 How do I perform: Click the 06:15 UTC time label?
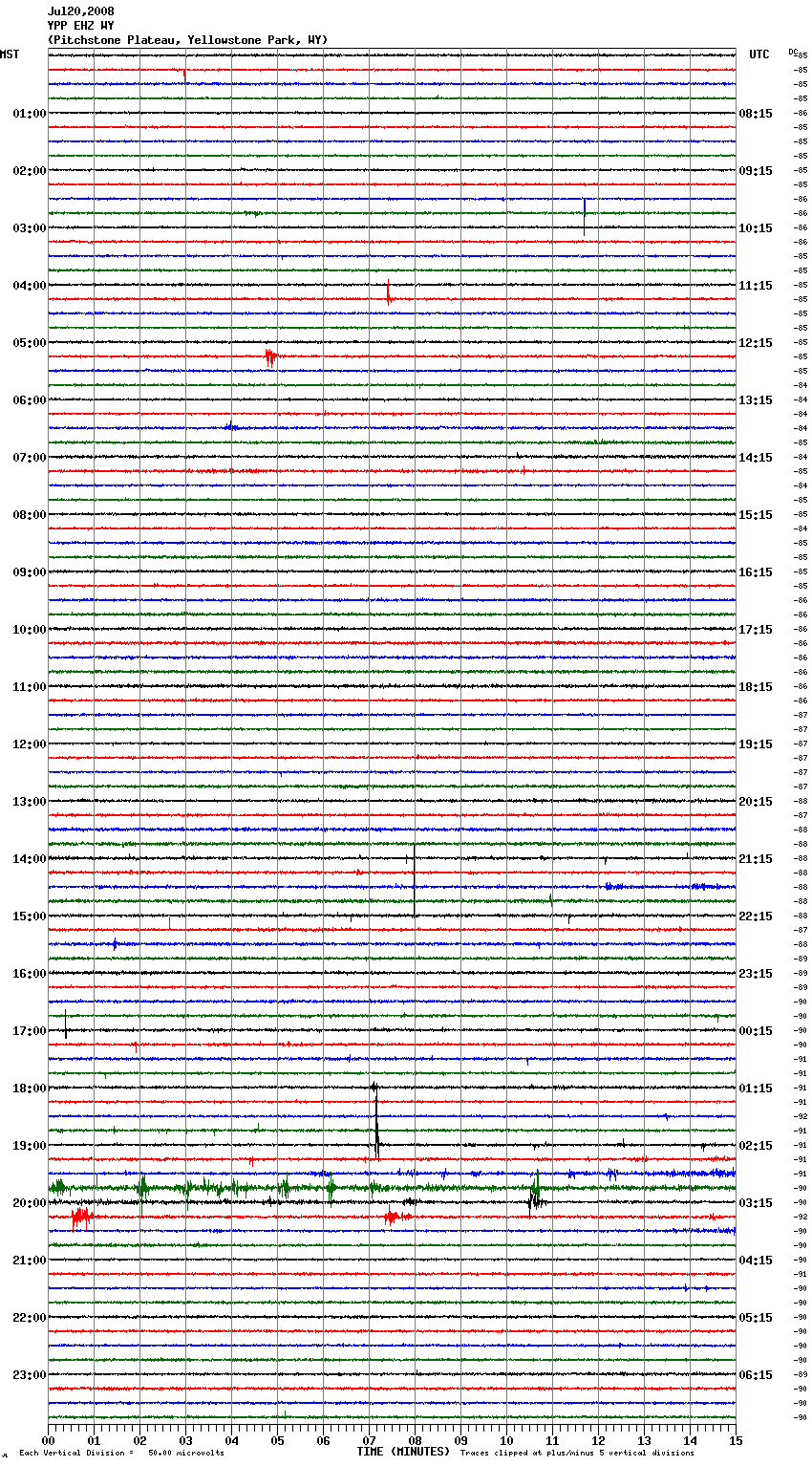coord(756,1375)
